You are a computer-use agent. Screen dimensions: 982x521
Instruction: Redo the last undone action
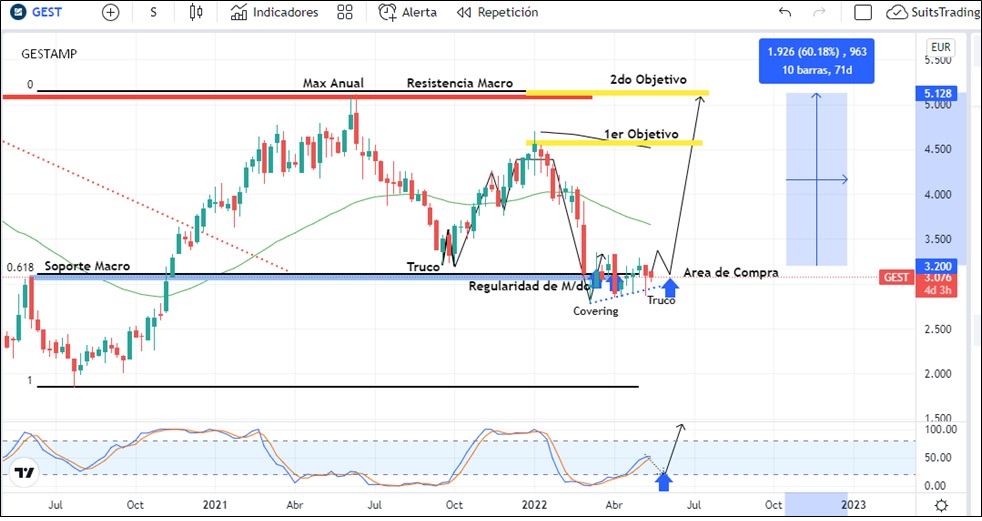click(820, 13)
